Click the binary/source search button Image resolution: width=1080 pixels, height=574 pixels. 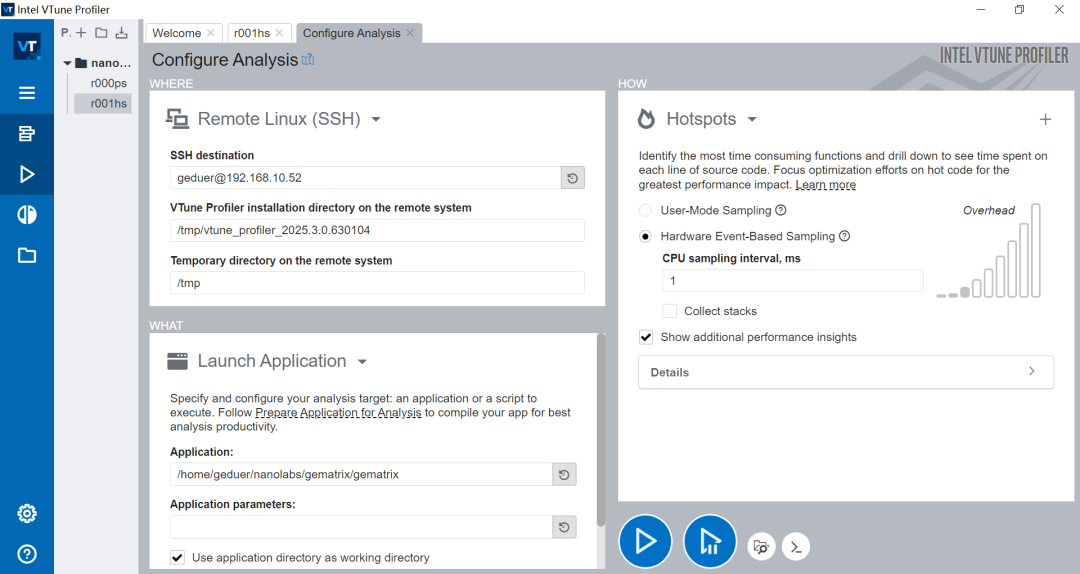pos(761,547)
